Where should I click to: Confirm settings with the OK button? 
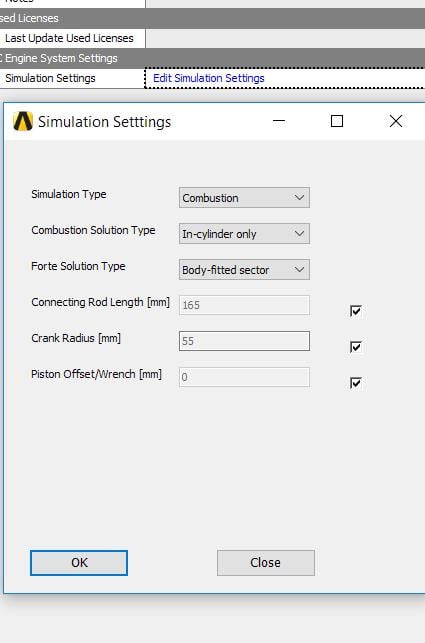79,563
